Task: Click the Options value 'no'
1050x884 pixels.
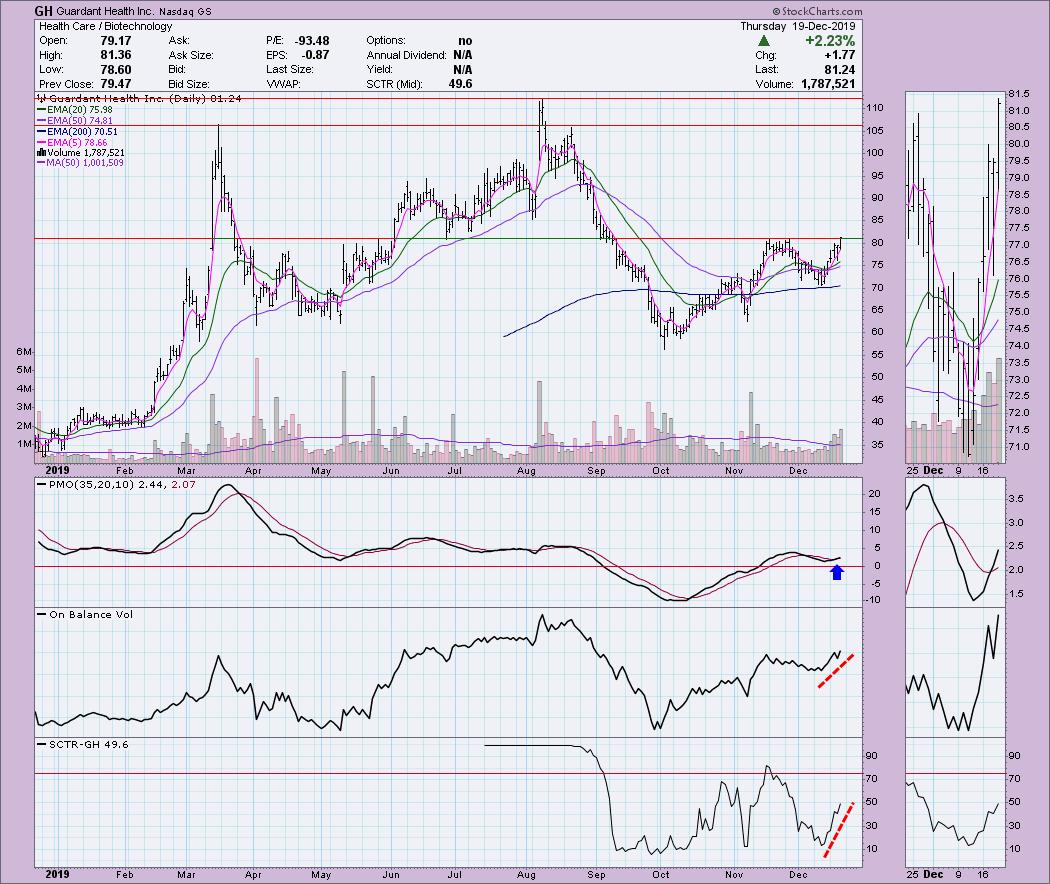Action: (x=465, y=41)
